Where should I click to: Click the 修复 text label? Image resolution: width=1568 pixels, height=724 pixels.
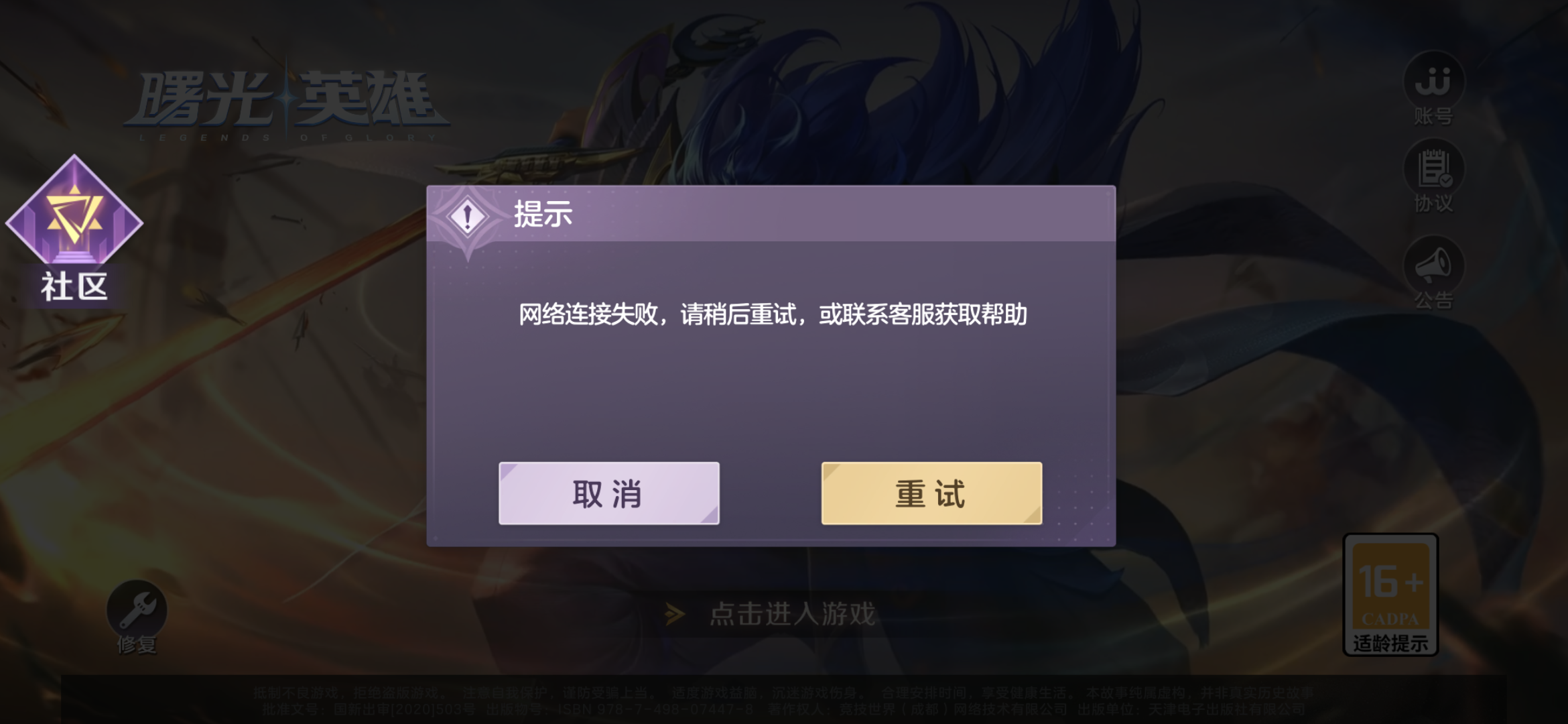click(137, 645)
